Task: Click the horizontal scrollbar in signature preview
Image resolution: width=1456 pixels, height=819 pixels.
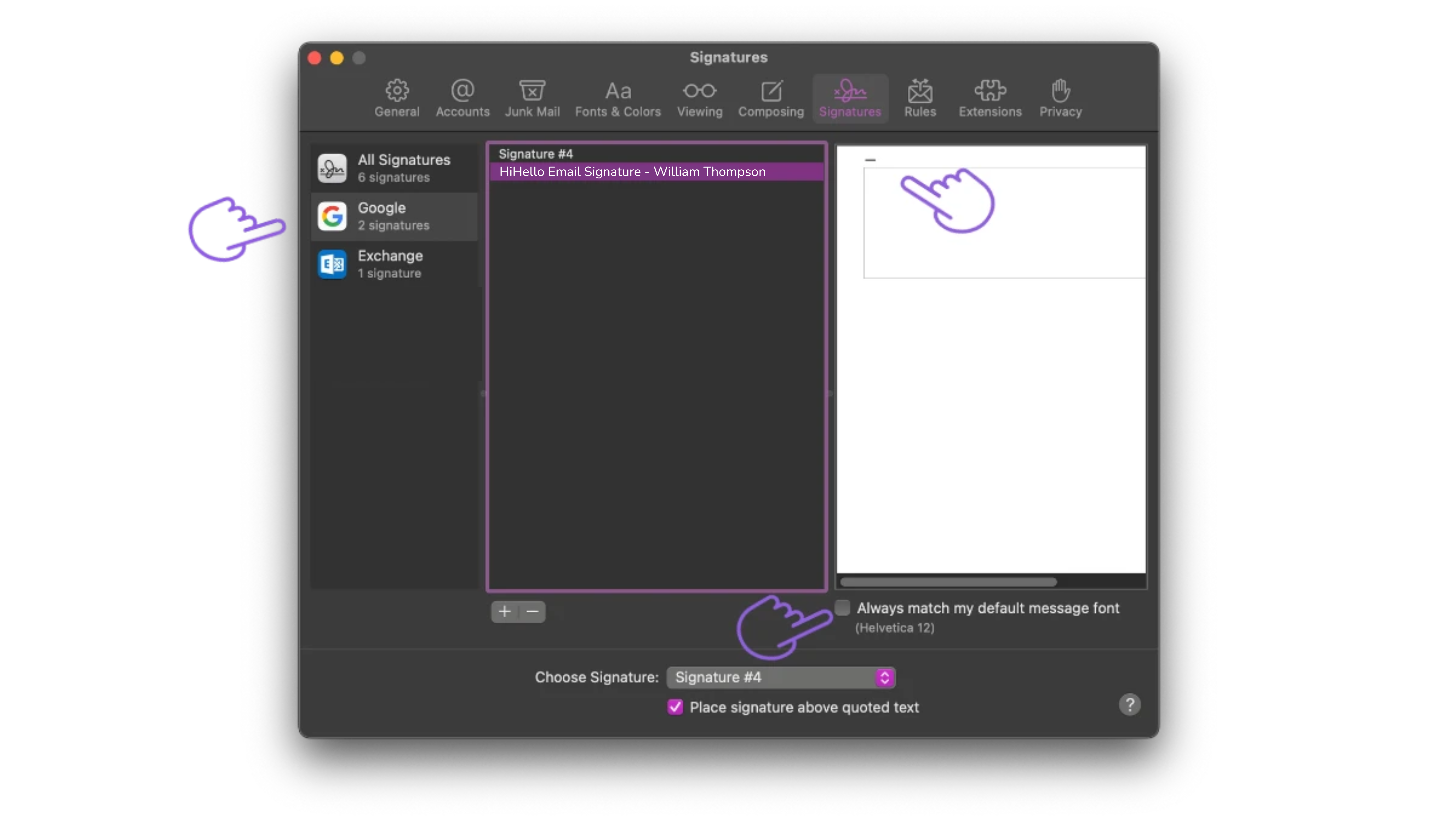Action: pyautogui.click(x=948, y=582)
